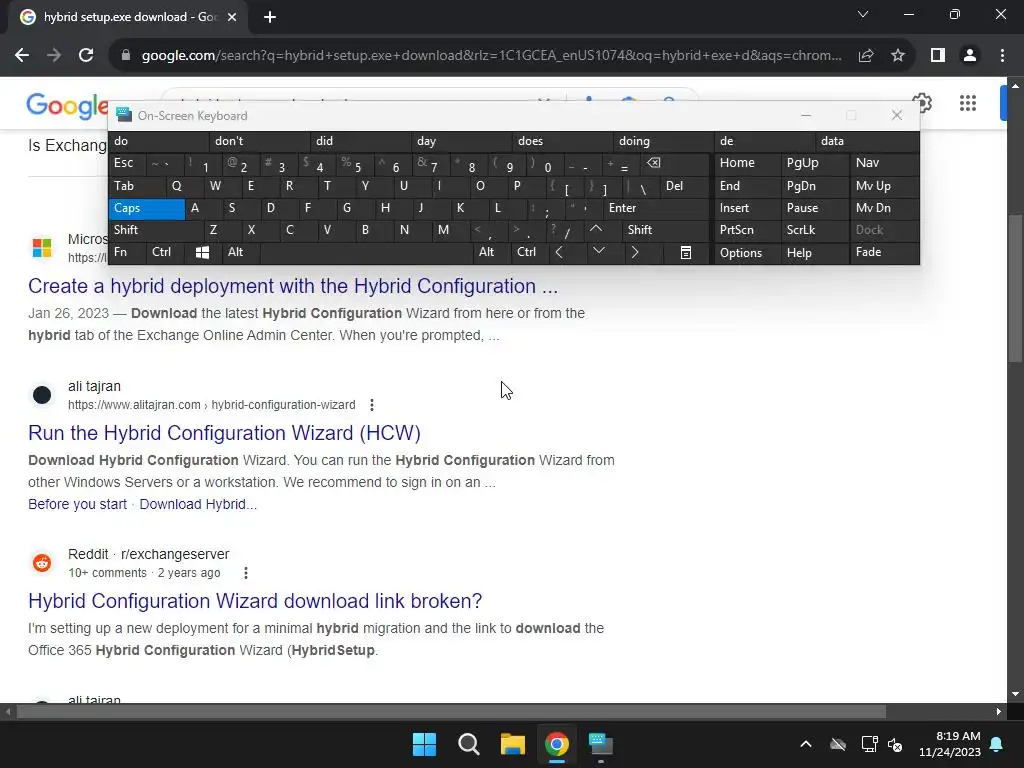1024x768 pixels.
Task: Select the "don't" text suggestion
Action: (259, 141)
